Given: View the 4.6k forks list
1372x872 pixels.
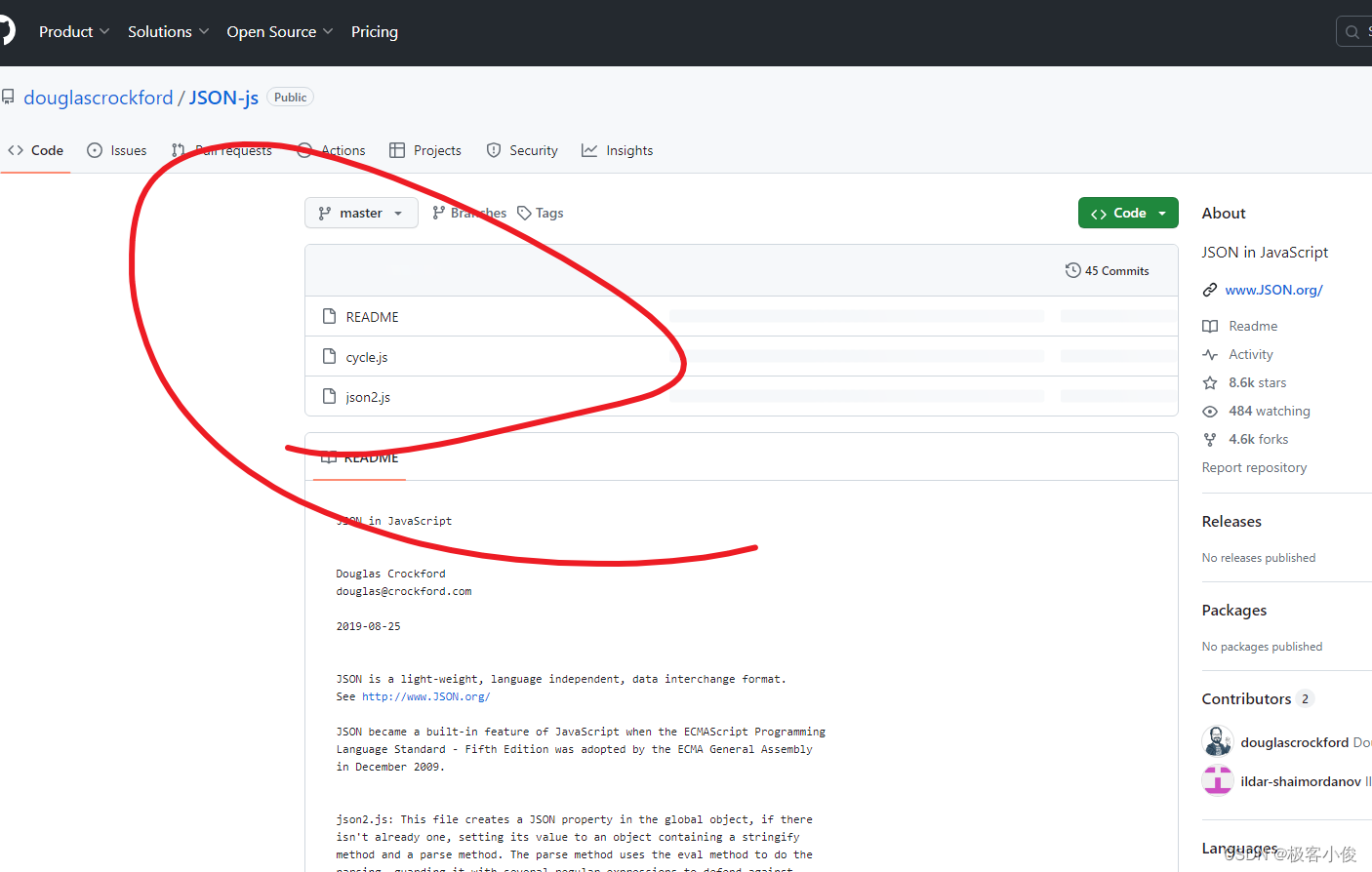Looking at the screenshot, I should [1259, 439].
